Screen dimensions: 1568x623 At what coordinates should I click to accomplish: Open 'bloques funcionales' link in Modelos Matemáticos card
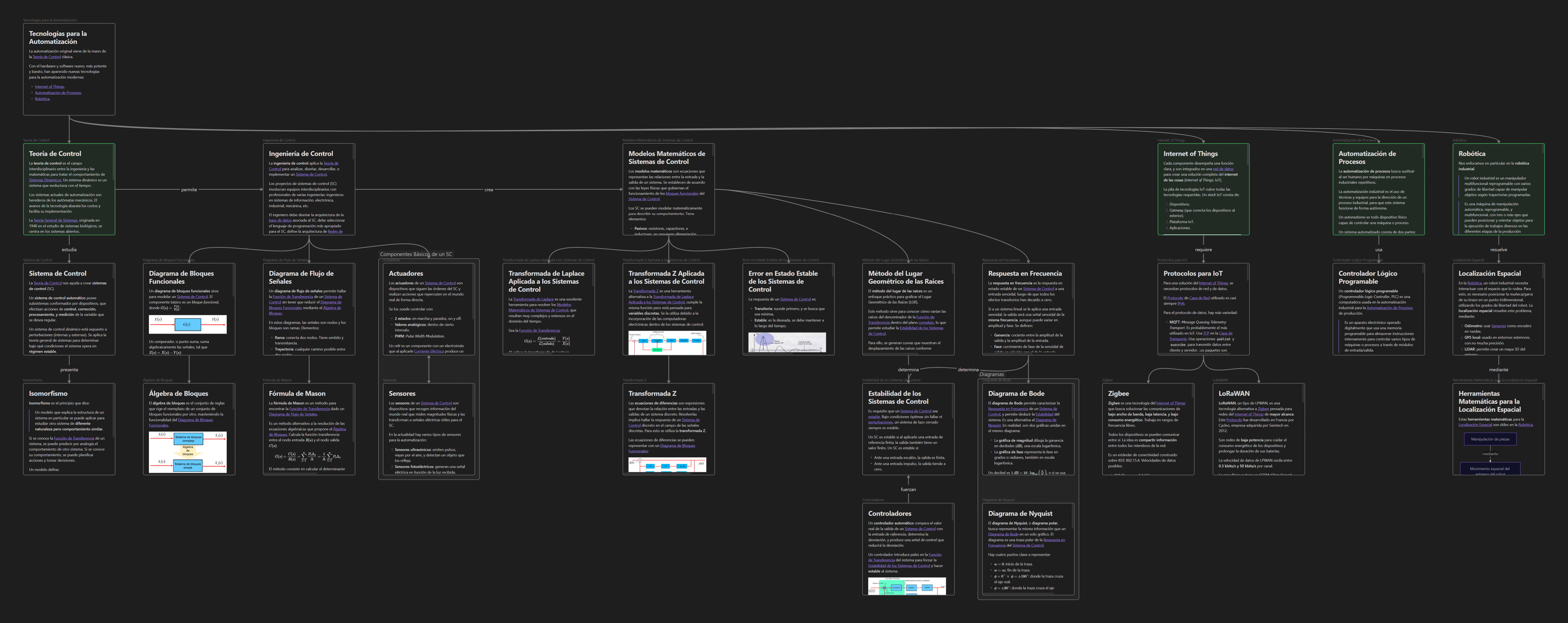pos(682,194)
